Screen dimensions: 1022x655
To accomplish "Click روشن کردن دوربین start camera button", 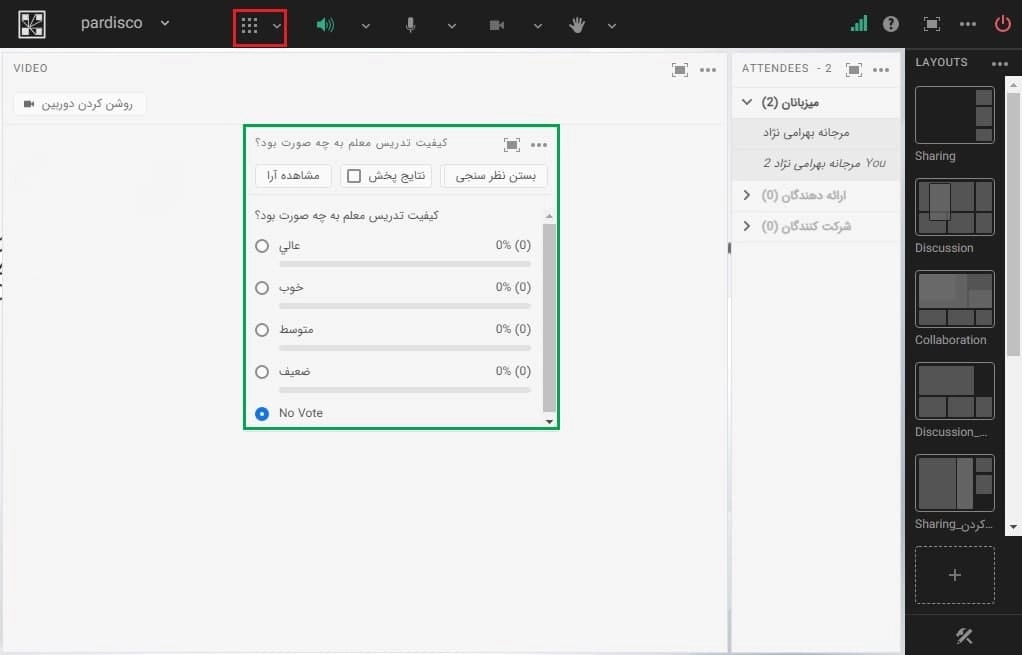I will click(79, 104).
